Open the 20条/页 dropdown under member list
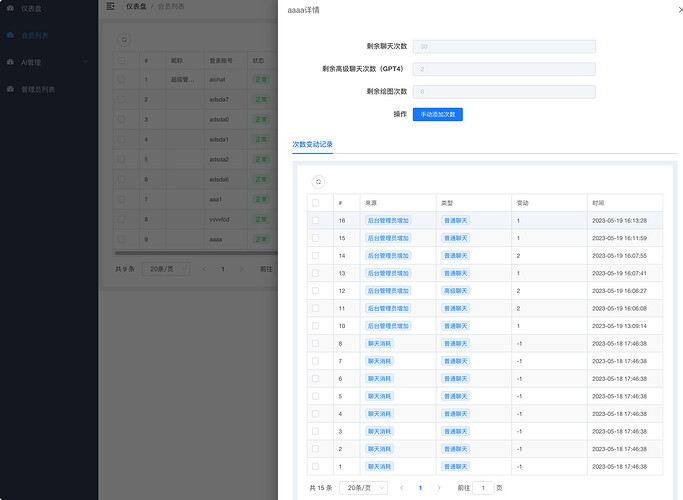The width and height of the screenshot is (683, 500). pyautogui.click(x=166, y=269)
